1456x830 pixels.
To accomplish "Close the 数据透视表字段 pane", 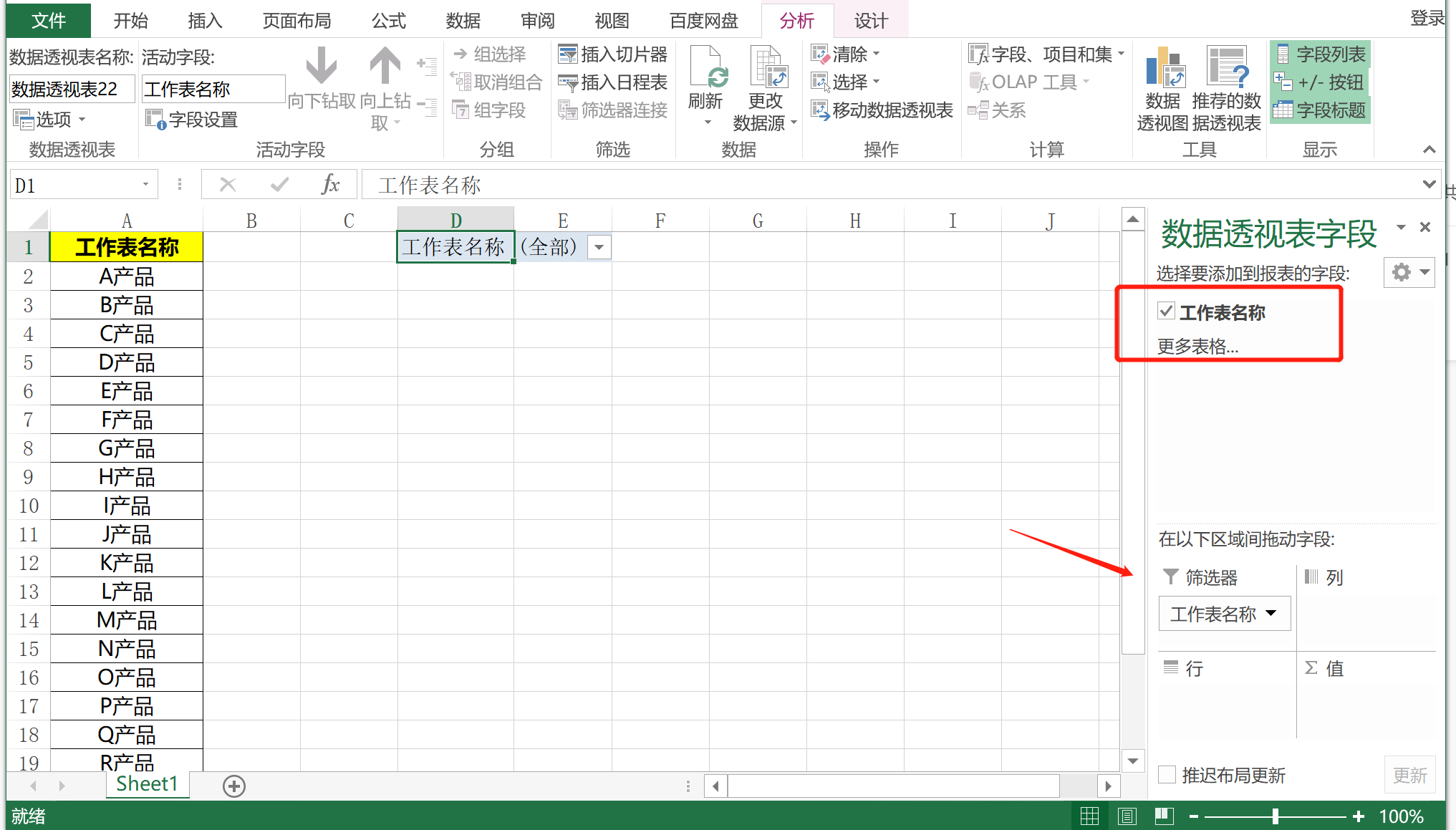I will tap(1425, 227).
